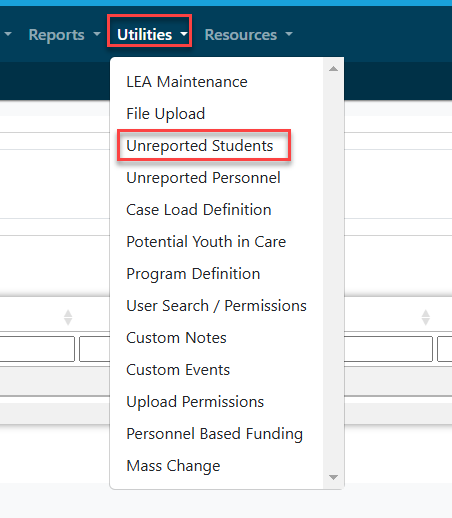
Task: Click right column sort arrows icon
Action: tap(426, 317)
